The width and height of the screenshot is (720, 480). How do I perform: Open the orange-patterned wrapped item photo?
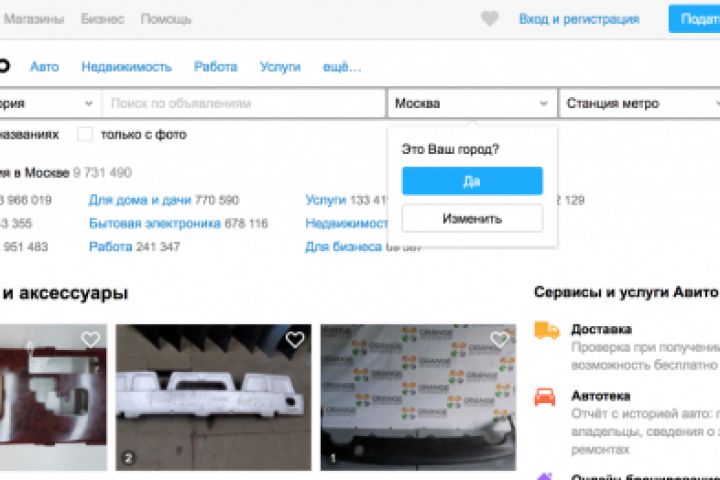[x=418, y=397]
